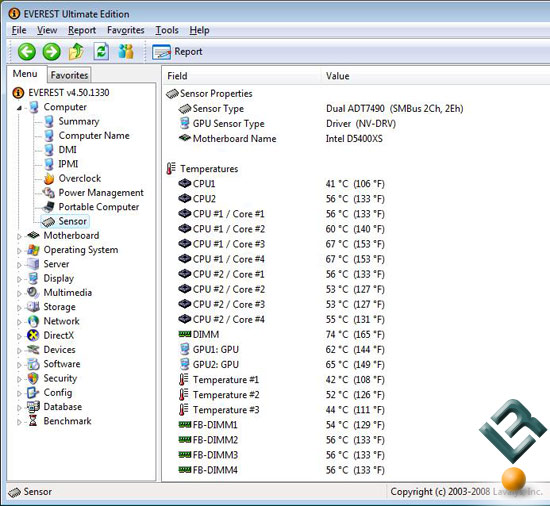The image size is (550, 506).
Task: Expand the DirectX tree node
Action: click(19, 336)
